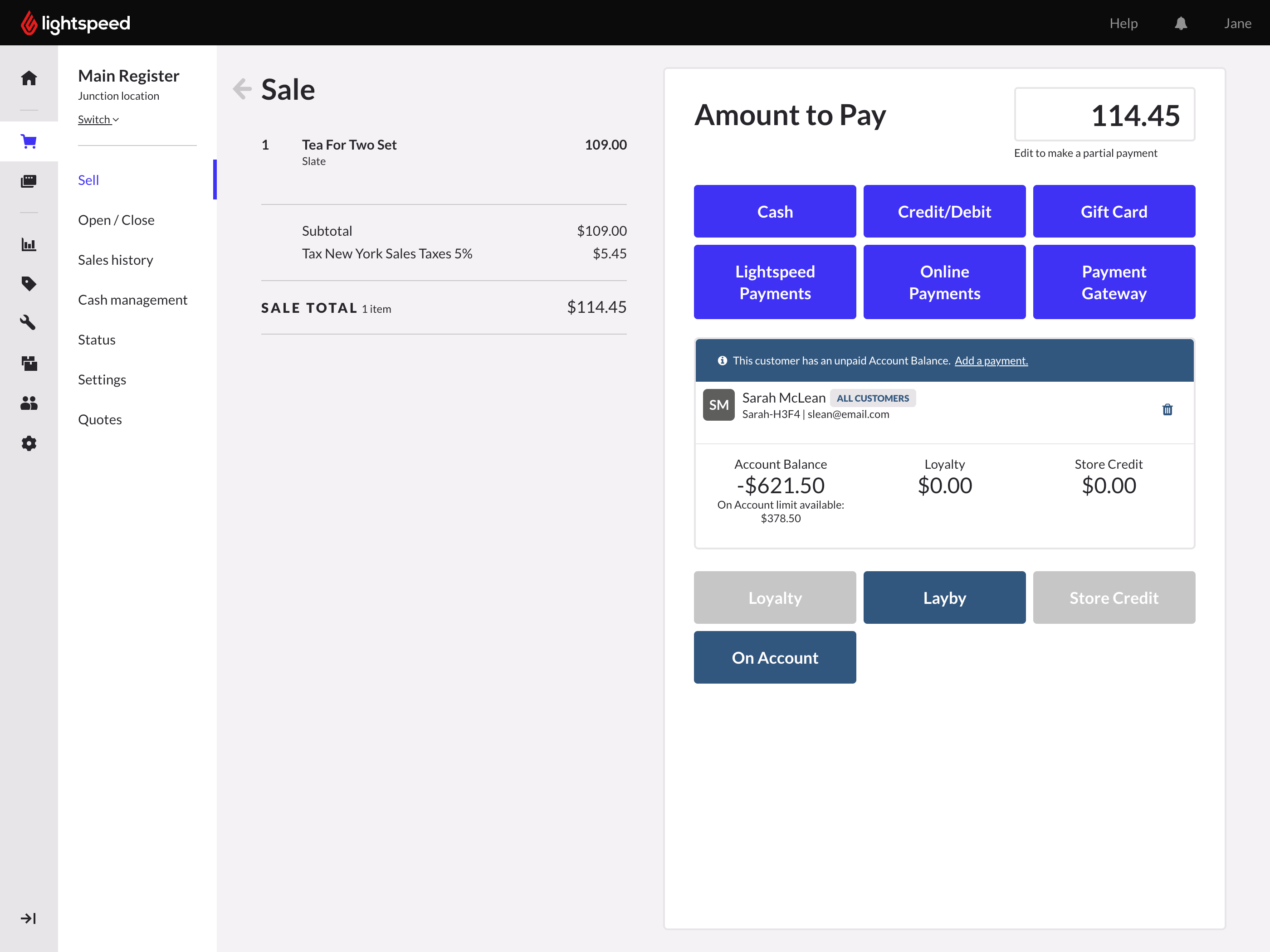Click the Add a payment link
1270x952 pixels.
click(991, 360)
